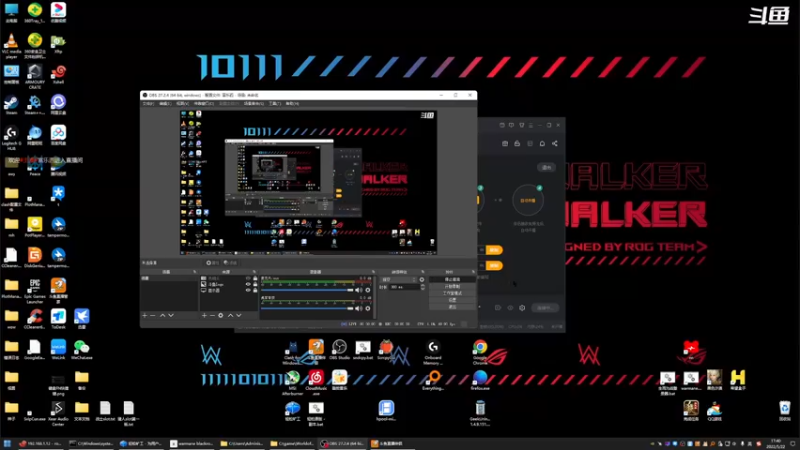Launch Logitech G HUB desktop icon

point(11,138)
